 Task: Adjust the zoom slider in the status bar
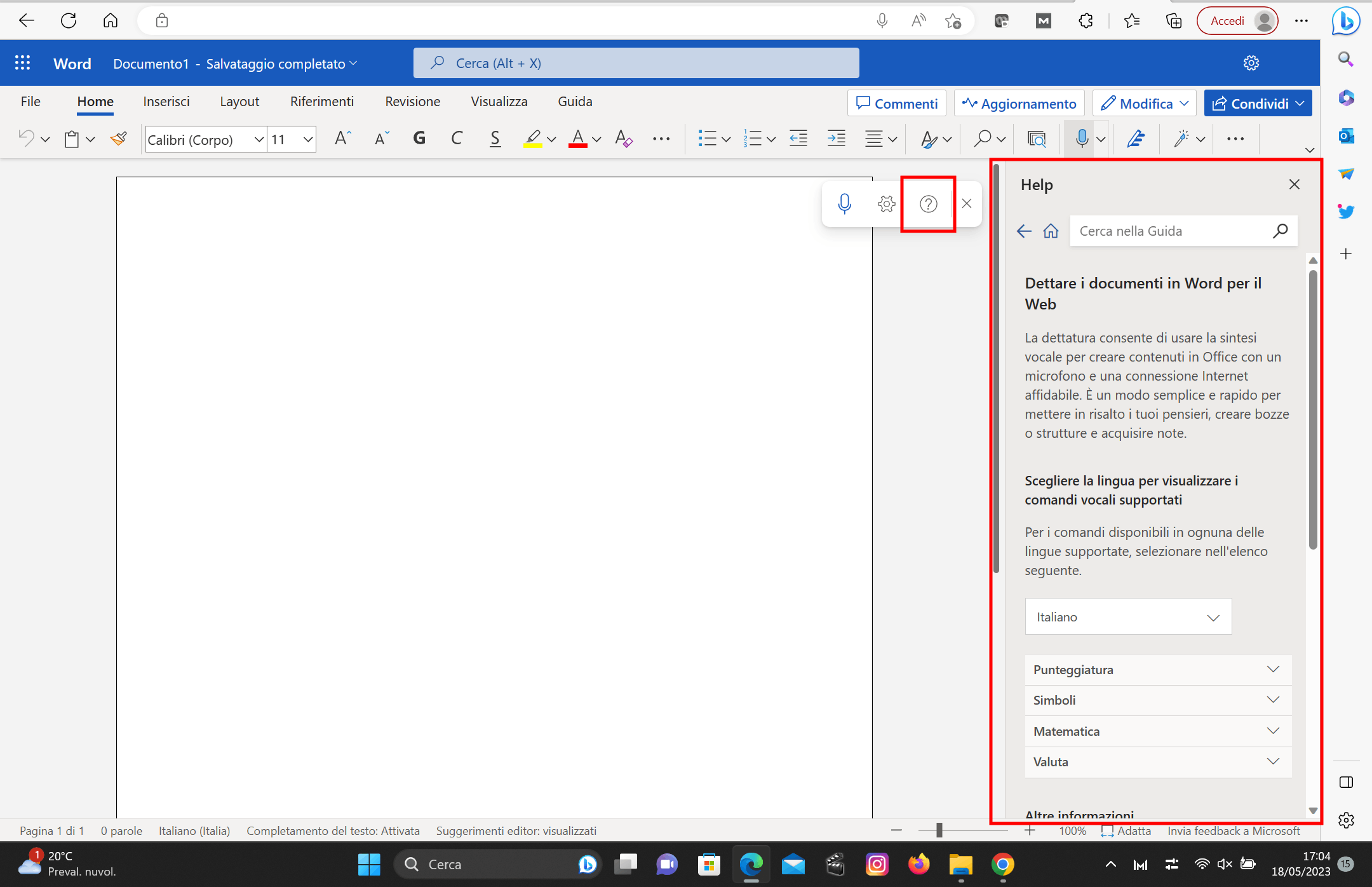(938, 830)
